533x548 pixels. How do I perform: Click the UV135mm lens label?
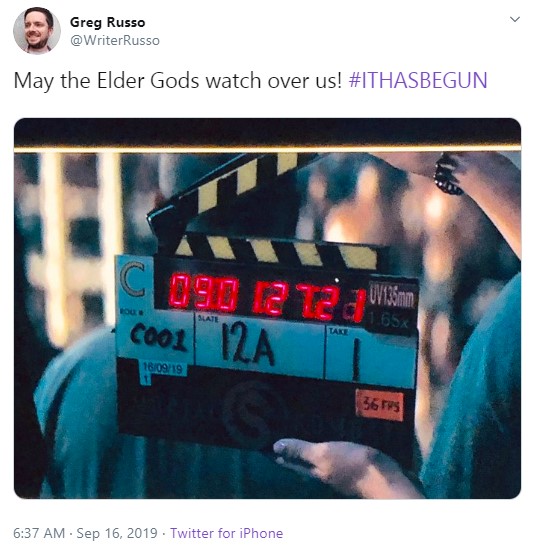pos(391,297)
